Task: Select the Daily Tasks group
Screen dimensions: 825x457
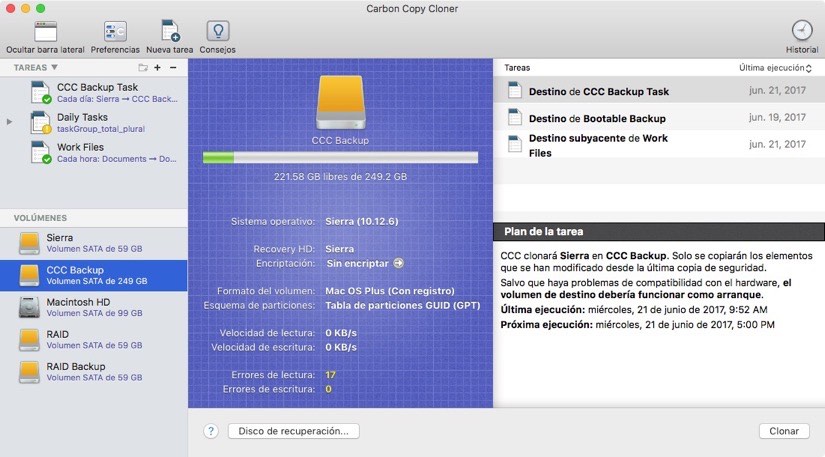Action: [94, 122]
